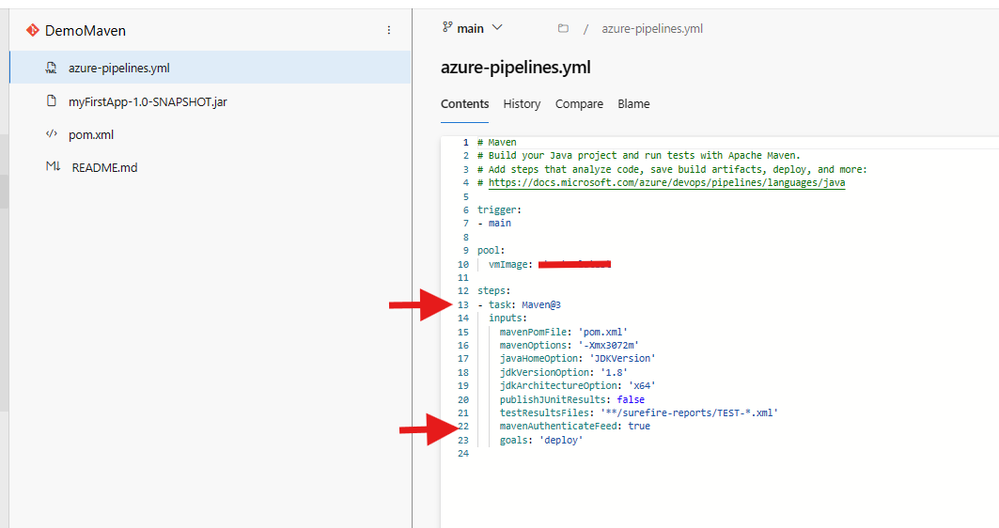Click the root folder breadcrumb icon
The height and width of the screenshot is (528, 999).
tap(563, 28)
